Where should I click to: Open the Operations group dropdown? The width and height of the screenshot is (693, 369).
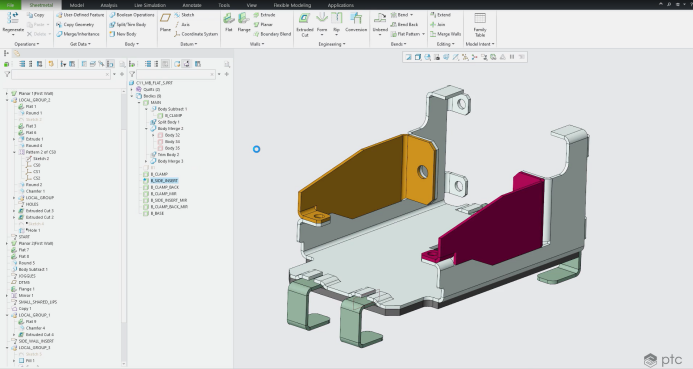point(27,44)
